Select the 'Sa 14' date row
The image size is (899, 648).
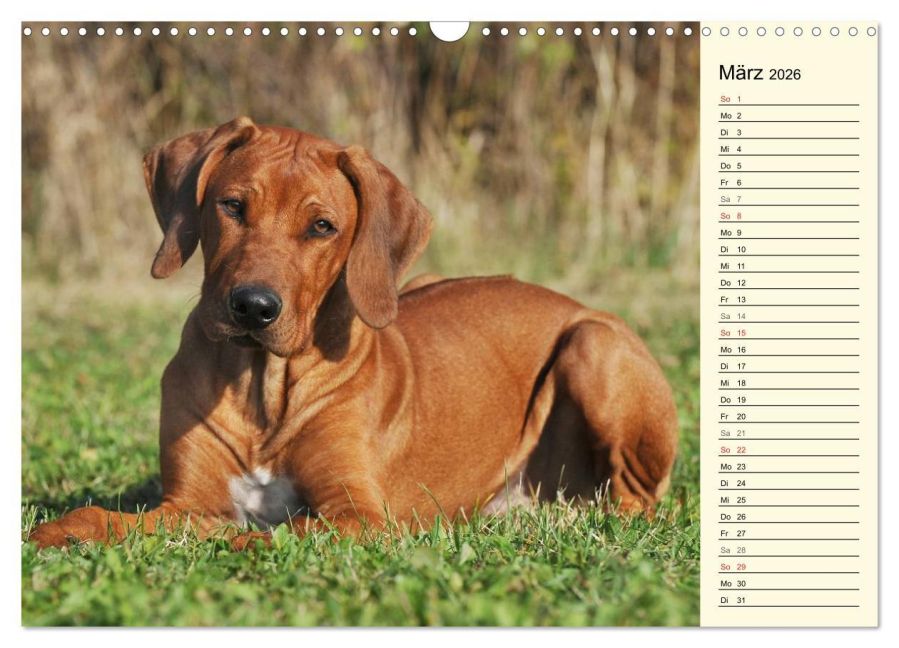[788, 315]
